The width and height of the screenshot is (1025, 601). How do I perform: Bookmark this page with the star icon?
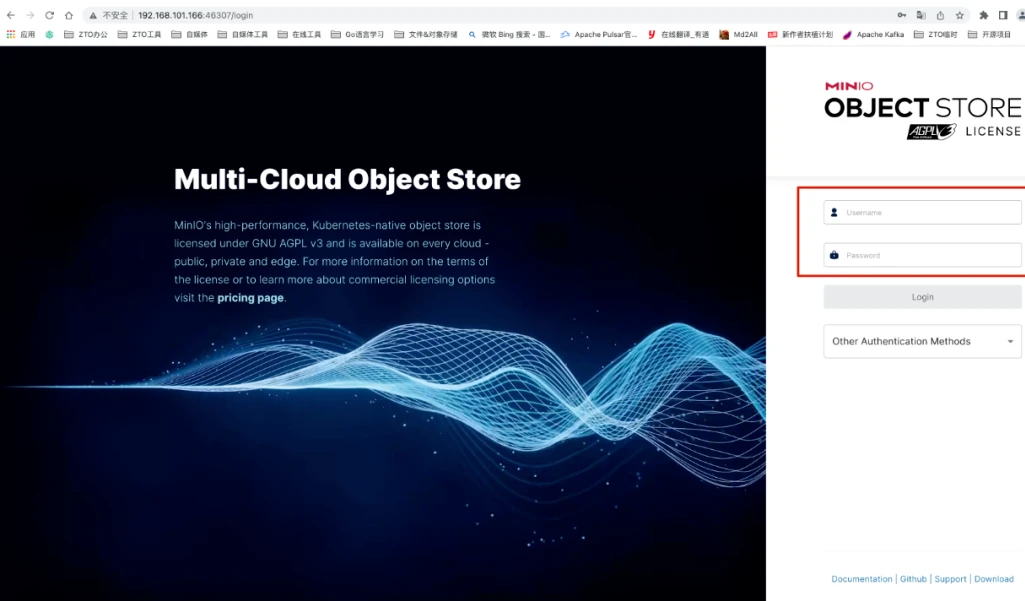click(960, 15)
